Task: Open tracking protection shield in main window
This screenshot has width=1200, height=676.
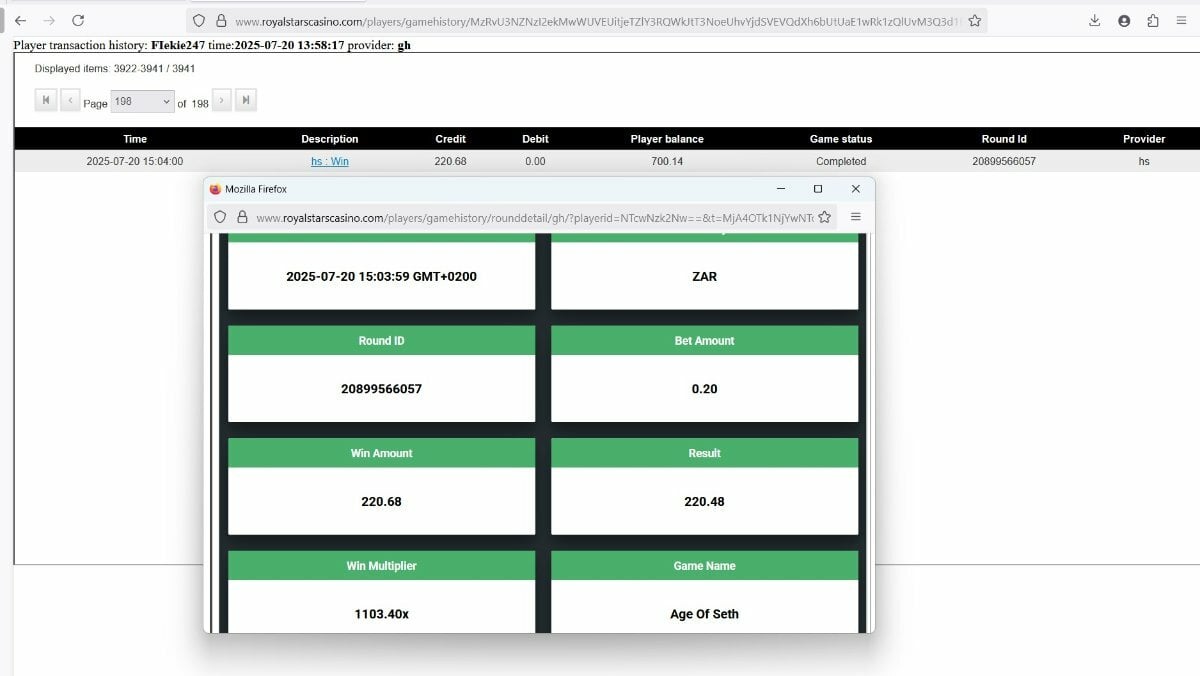Action: click(x=199, y=20)
